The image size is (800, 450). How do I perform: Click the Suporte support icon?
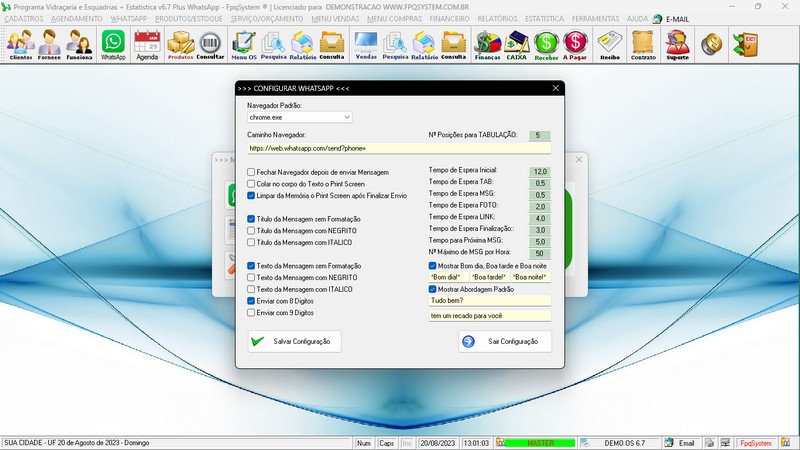[678, 45]
